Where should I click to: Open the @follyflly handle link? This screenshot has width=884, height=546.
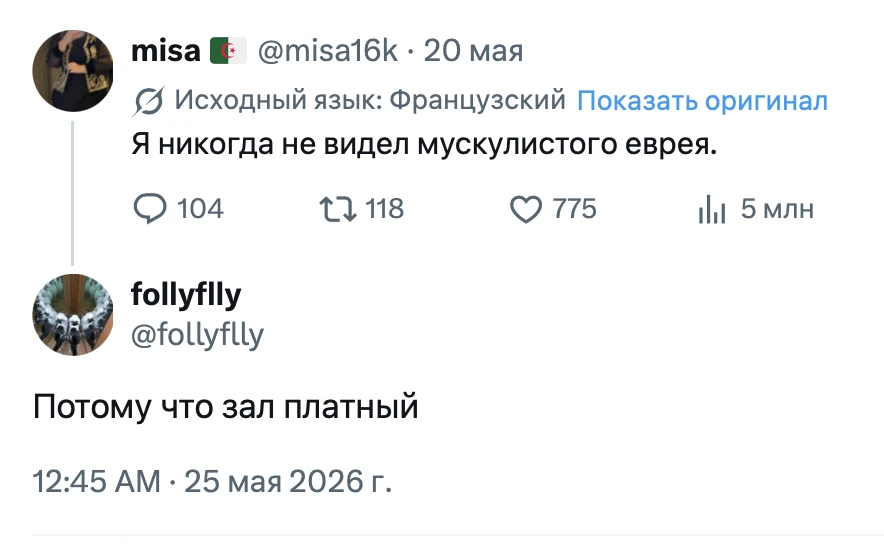click(197, 335)
